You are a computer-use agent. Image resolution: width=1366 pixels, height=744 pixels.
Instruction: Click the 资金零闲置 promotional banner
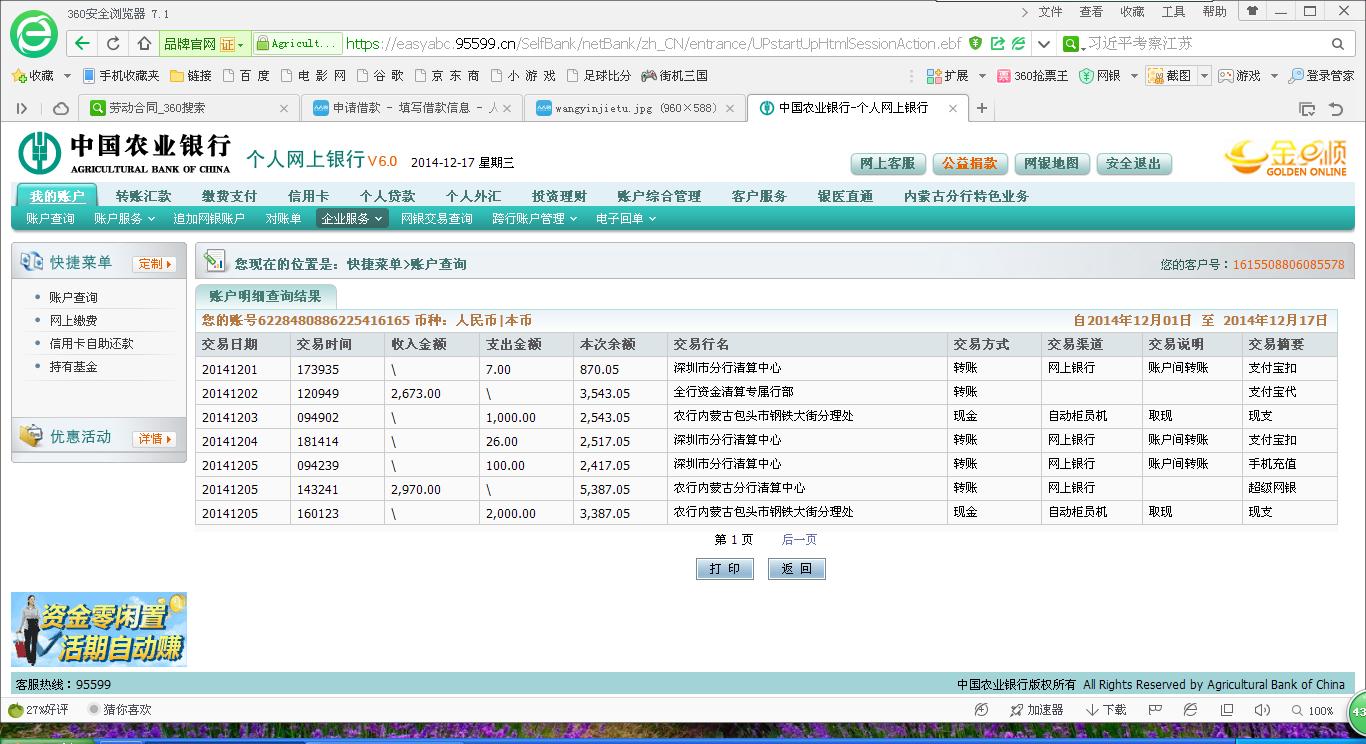point(99,630)
